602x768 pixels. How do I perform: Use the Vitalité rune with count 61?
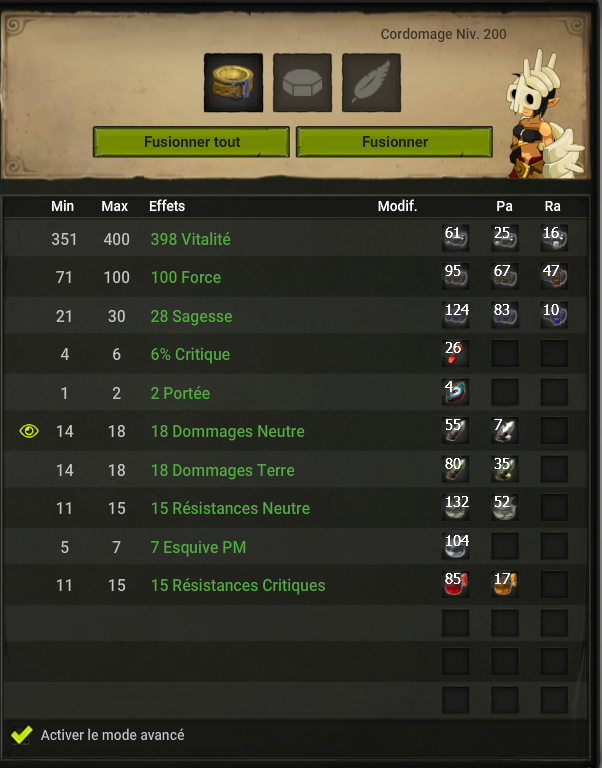456,238
